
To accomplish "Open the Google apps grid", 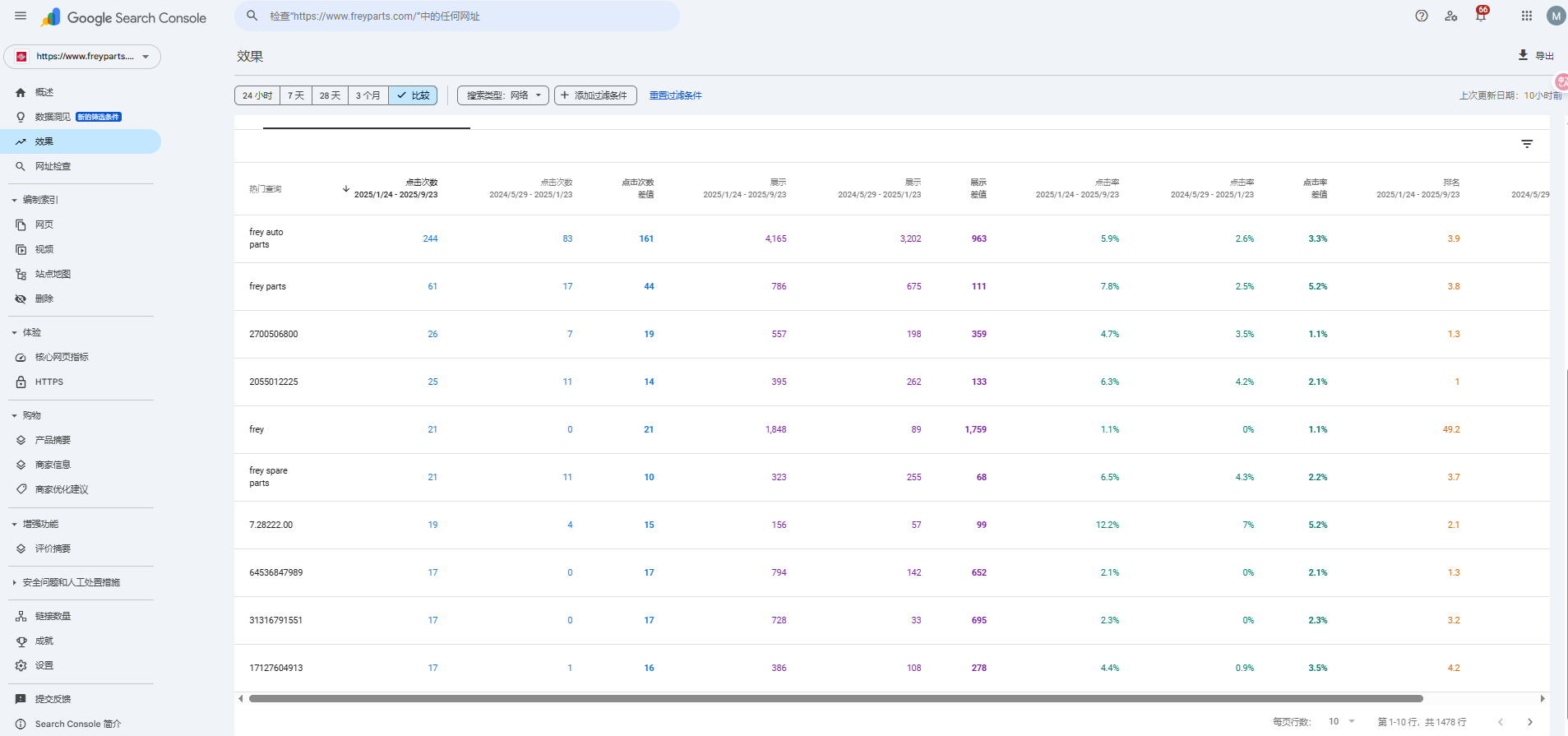I will tap(1526, 16).
